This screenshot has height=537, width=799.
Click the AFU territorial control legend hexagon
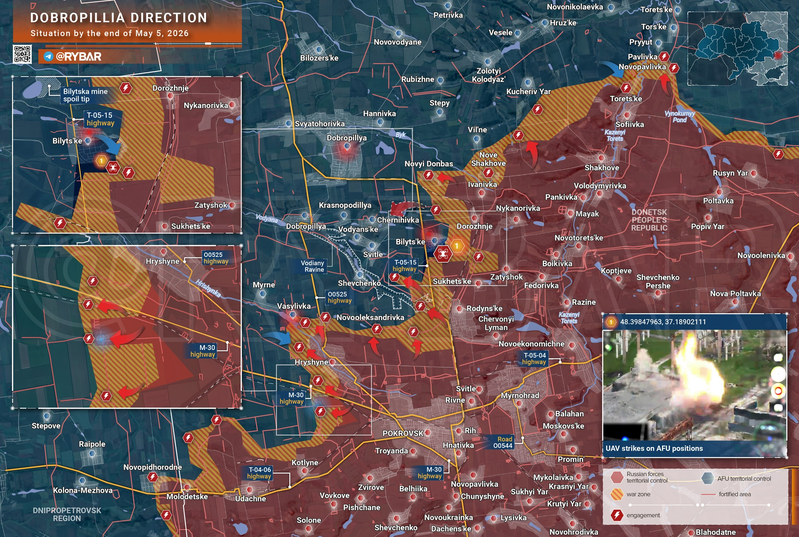(707, 478)
